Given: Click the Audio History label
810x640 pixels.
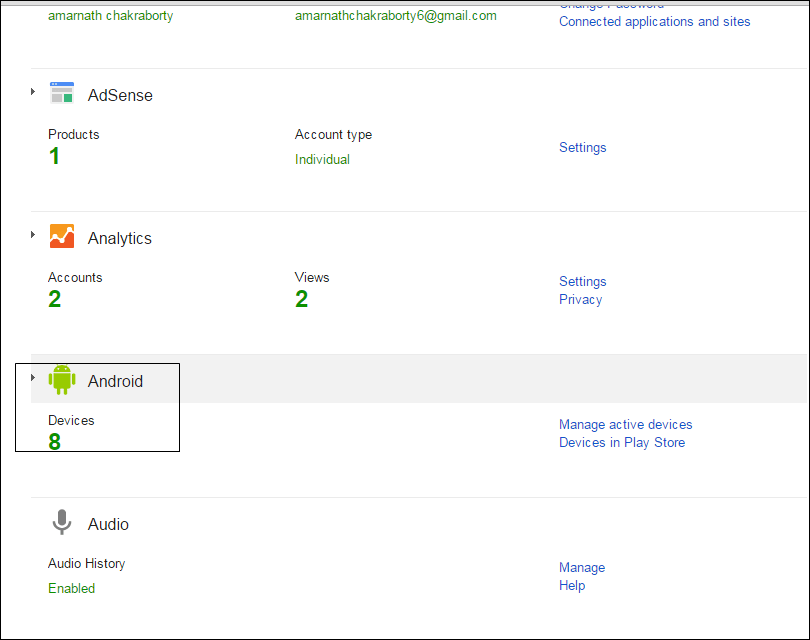Looking at the screenshot, I should 86,564.
